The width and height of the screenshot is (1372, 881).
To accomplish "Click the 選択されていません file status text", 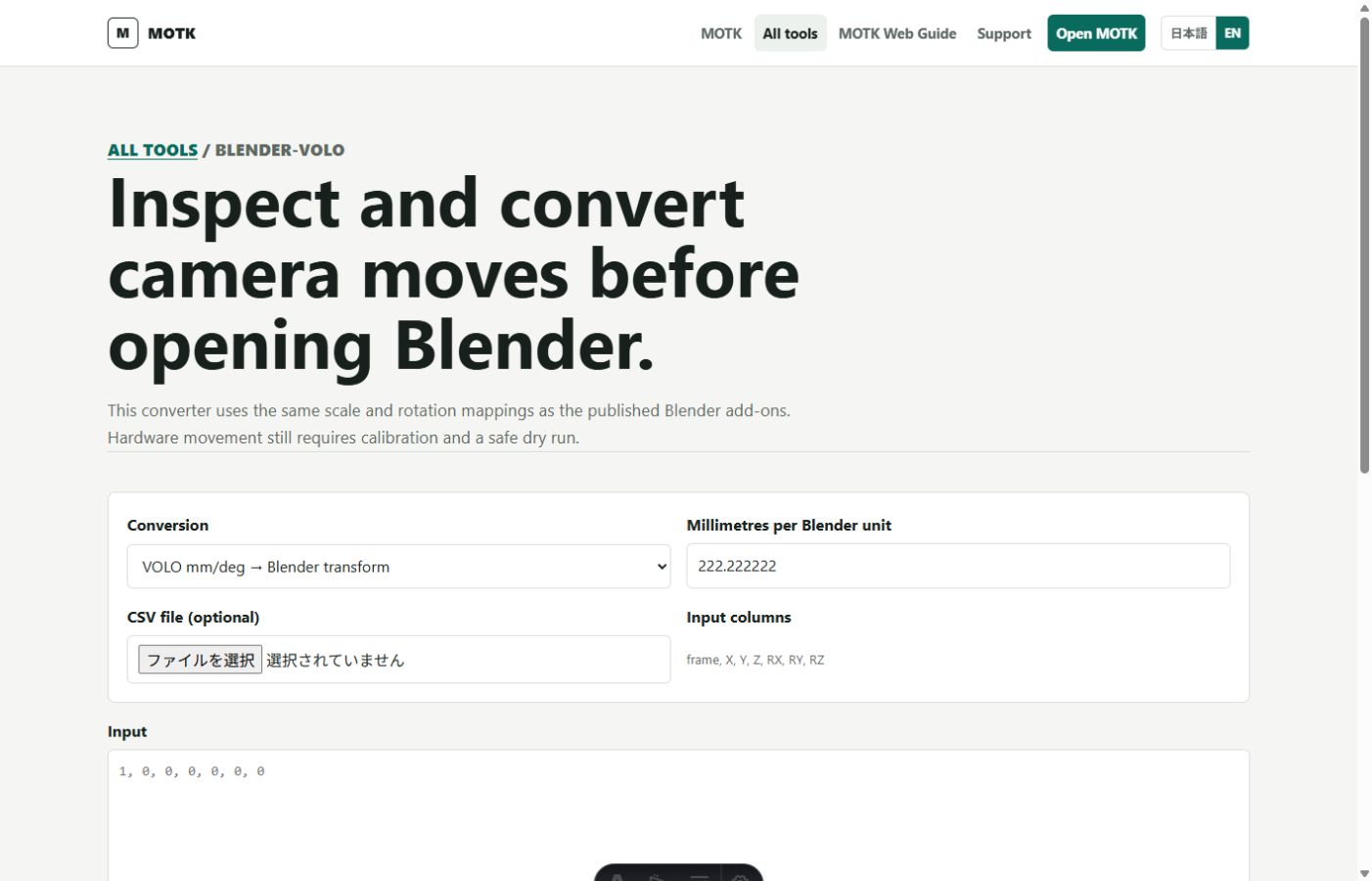I will [x=336, y=660].
